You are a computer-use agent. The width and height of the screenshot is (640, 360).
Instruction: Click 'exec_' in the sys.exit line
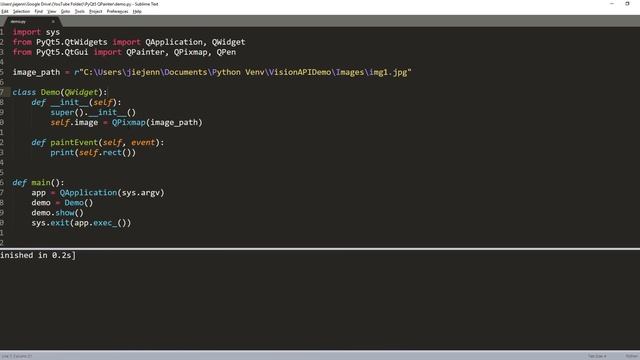(105, 223)
